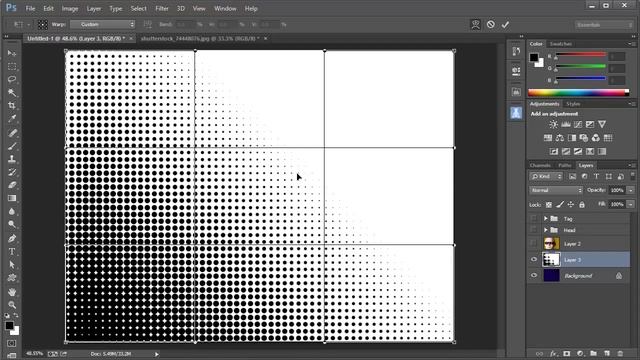Show Layer 2 by its visibility box

point(534,244)
